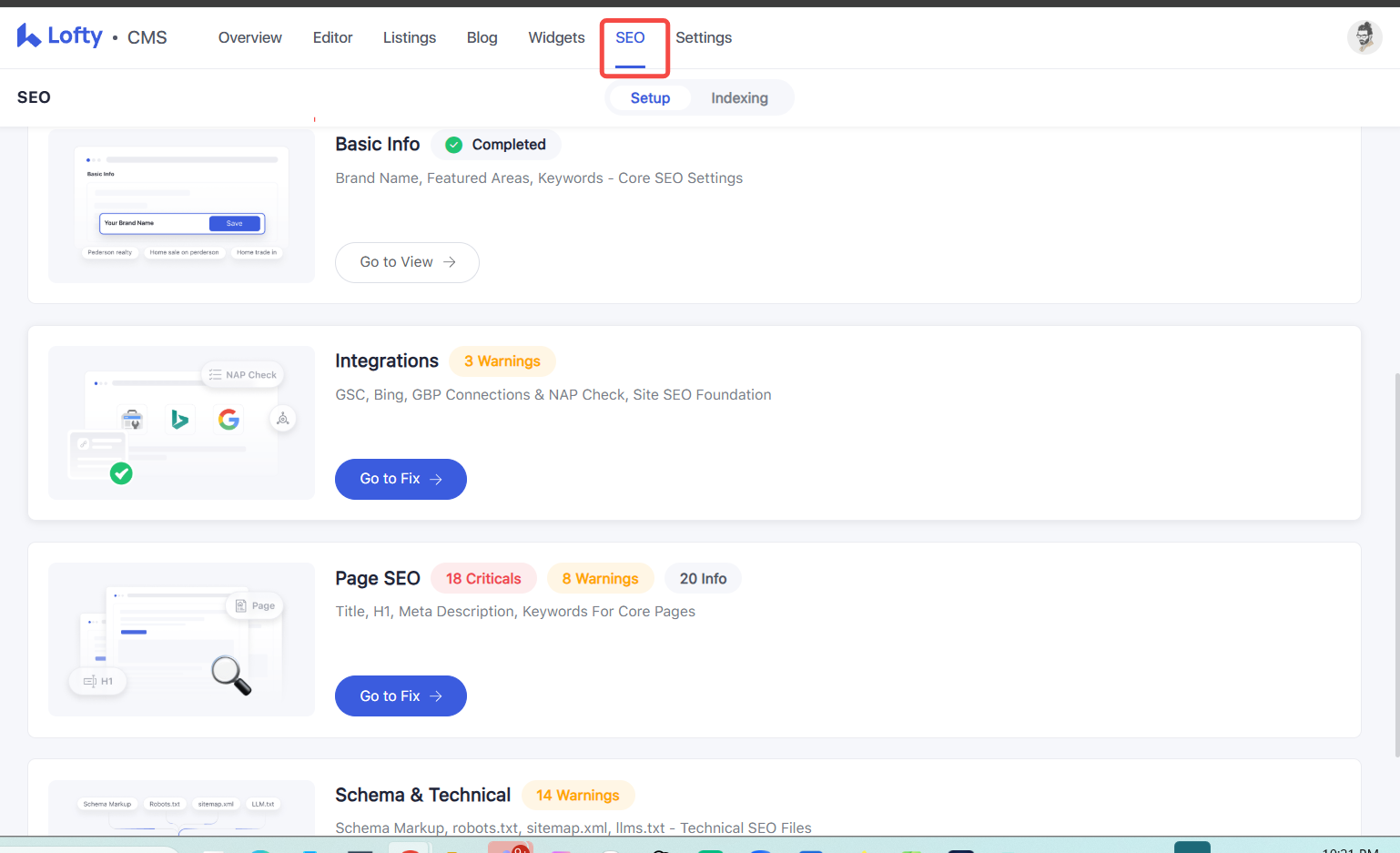Open the user profile avatar
This screenshot has height=853, width=1400.
point(1364,37)
